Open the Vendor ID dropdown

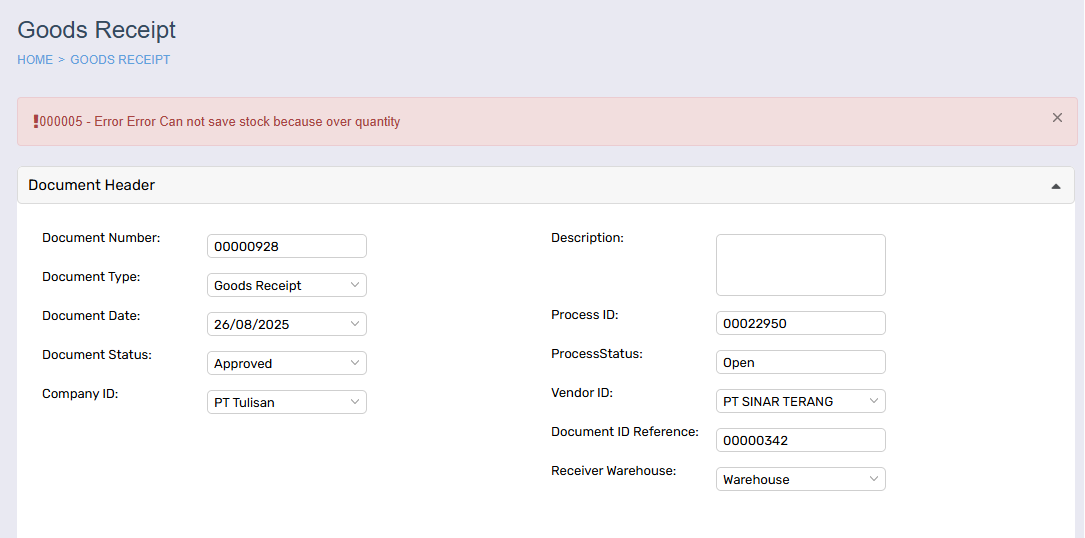801,401
